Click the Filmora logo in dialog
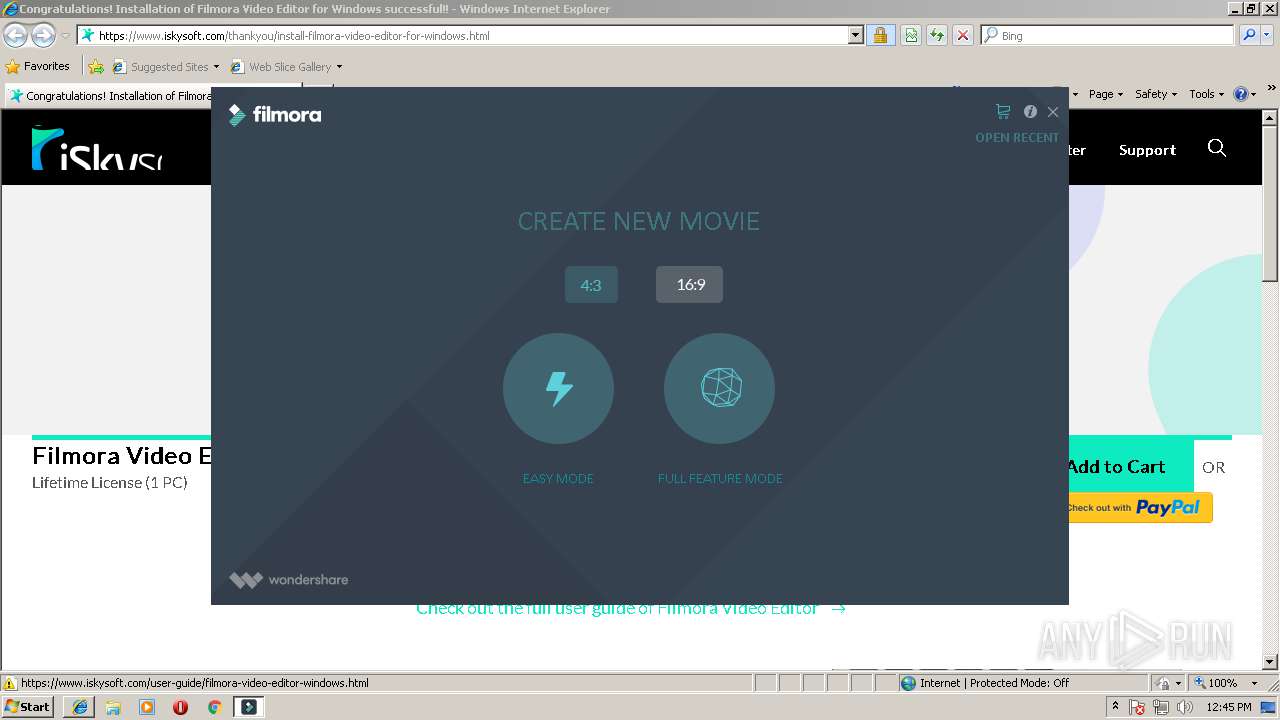 [275, 115]
